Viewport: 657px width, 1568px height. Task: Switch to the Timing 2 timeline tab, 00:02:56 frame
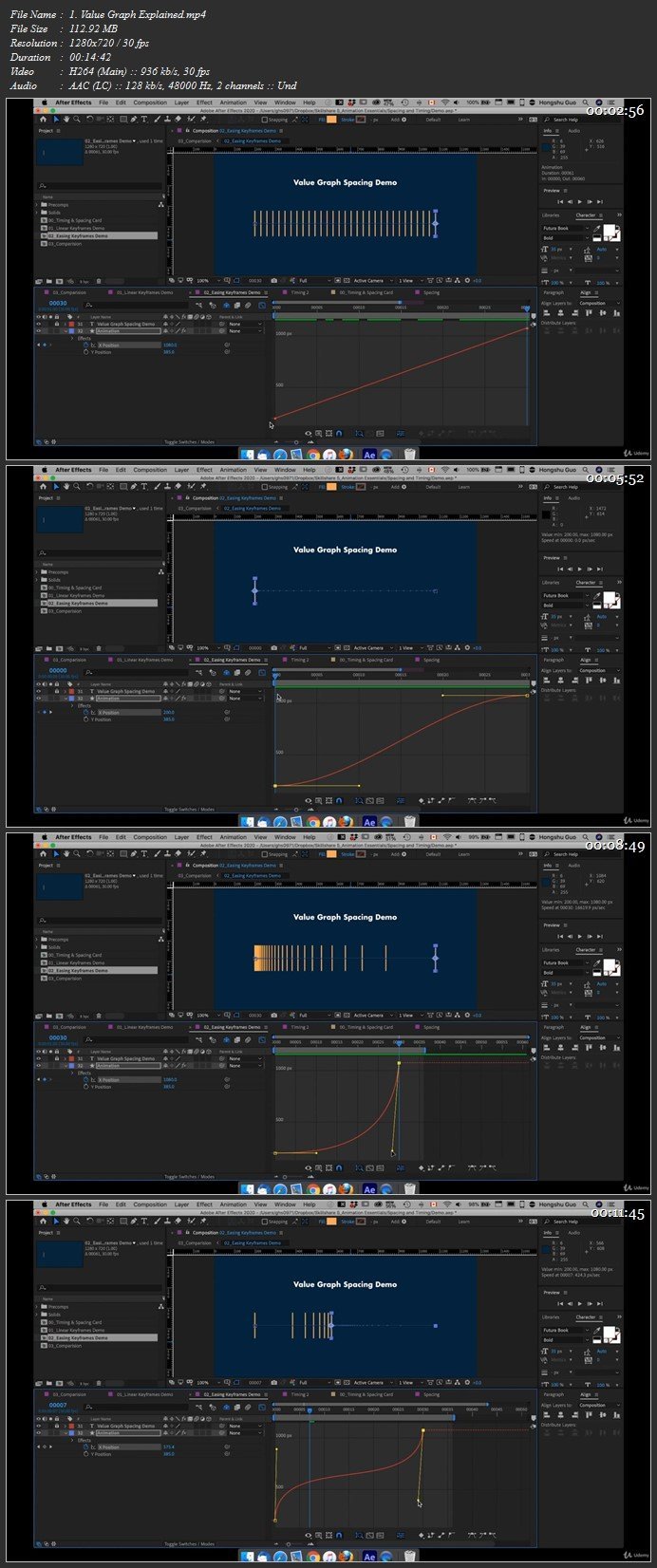[x=300, y=292]
